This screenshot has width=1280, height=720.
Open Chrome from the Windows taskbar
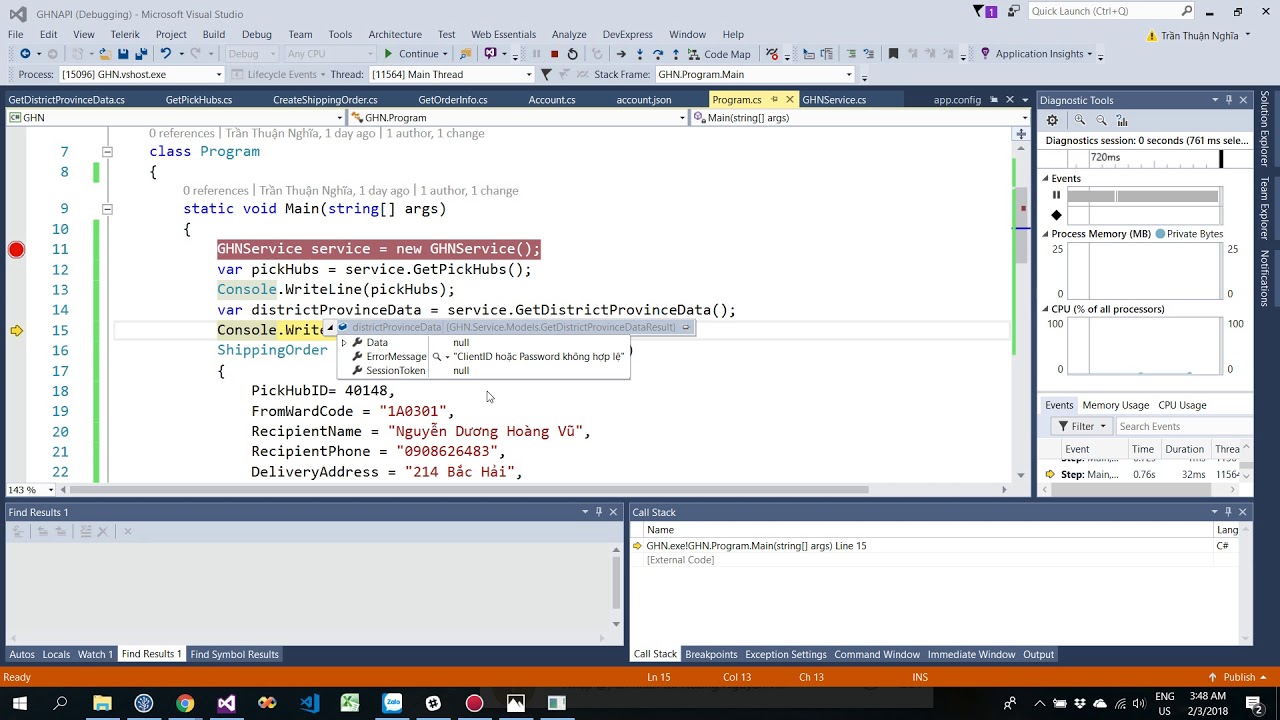coord(185,703)
